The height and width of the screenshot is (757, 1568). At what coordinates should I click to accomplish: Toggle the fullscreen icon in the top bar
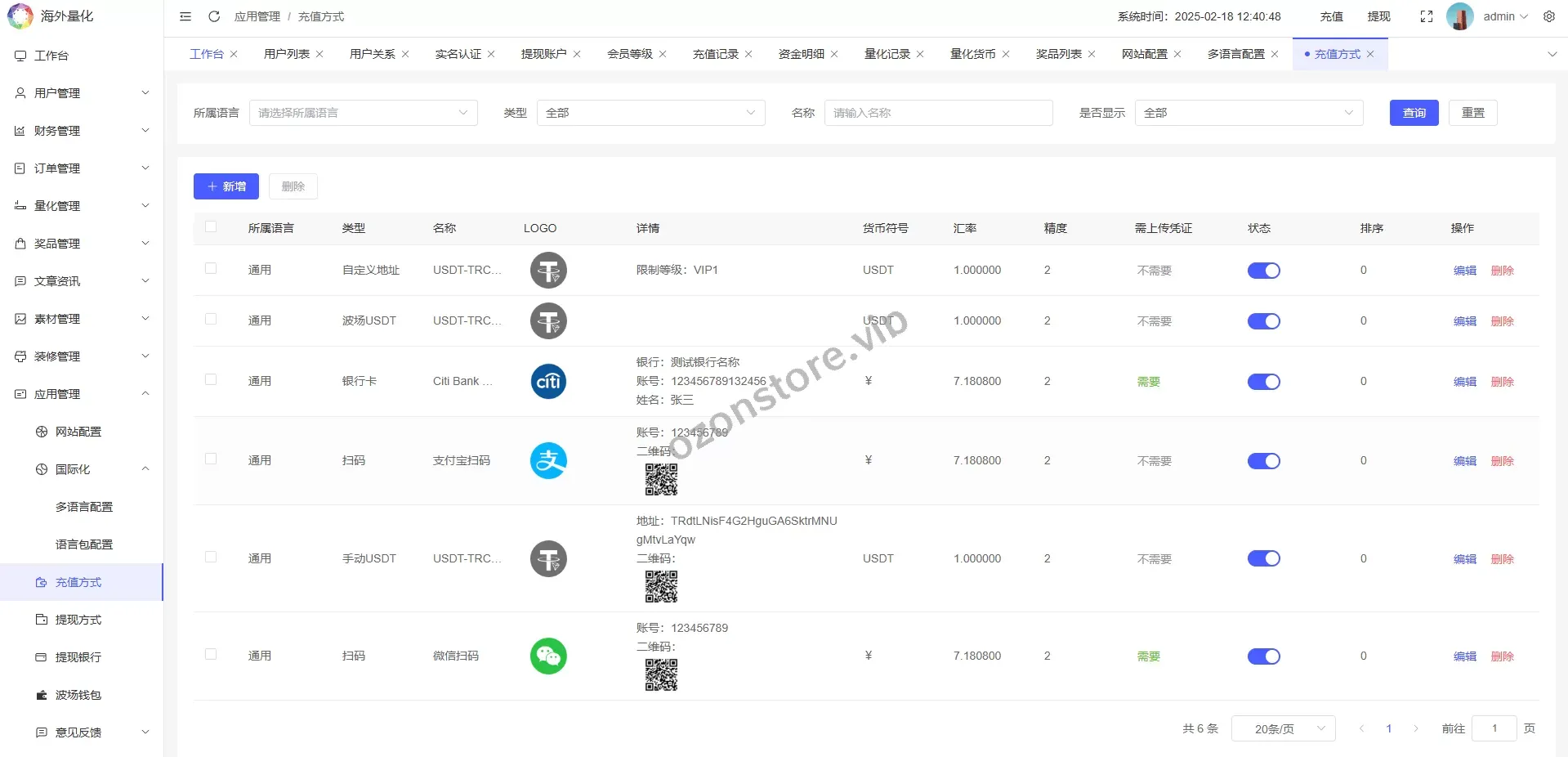(x=1427, y=16)
